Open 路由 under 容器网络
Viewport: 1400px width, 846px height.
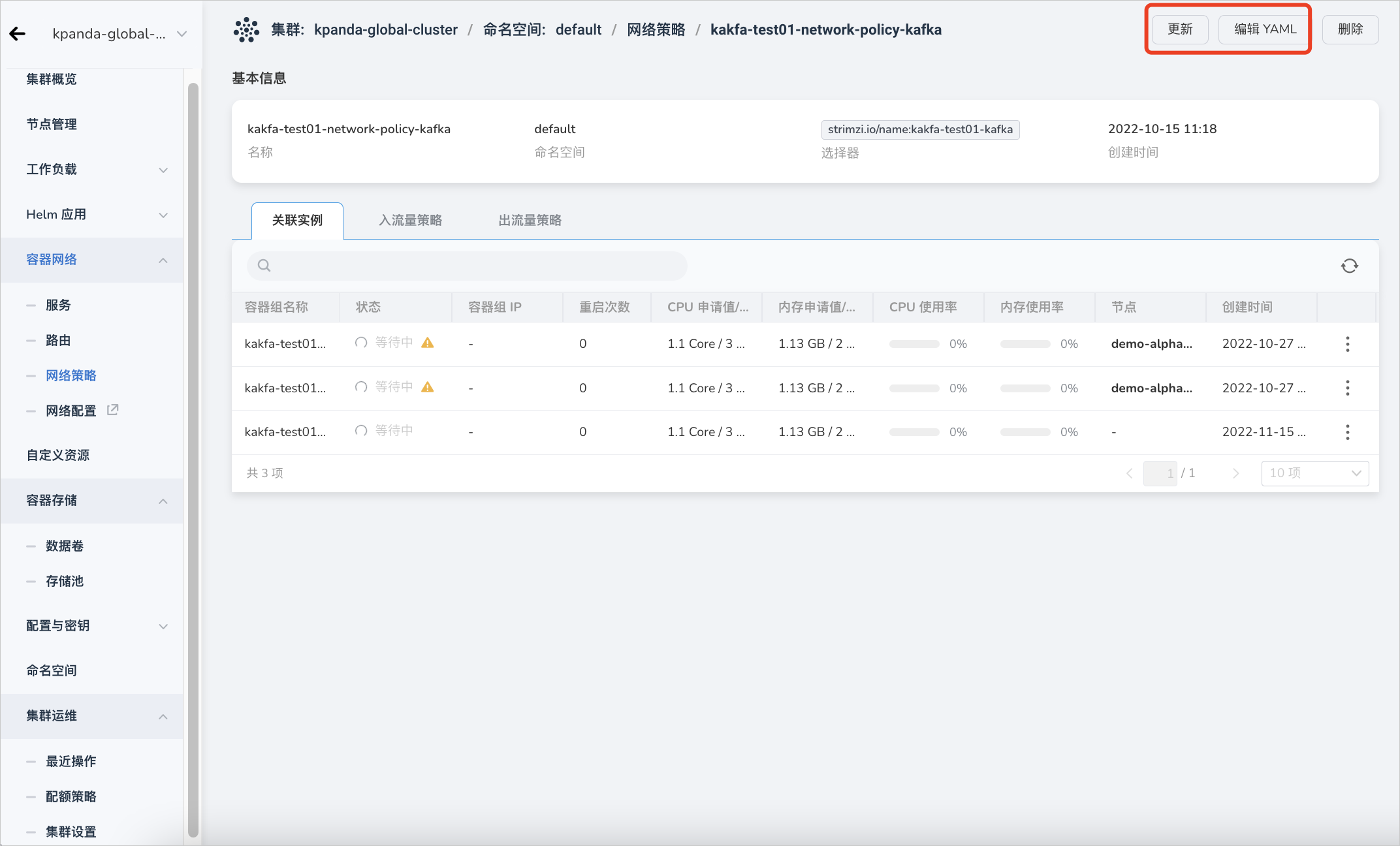[58, 341]
